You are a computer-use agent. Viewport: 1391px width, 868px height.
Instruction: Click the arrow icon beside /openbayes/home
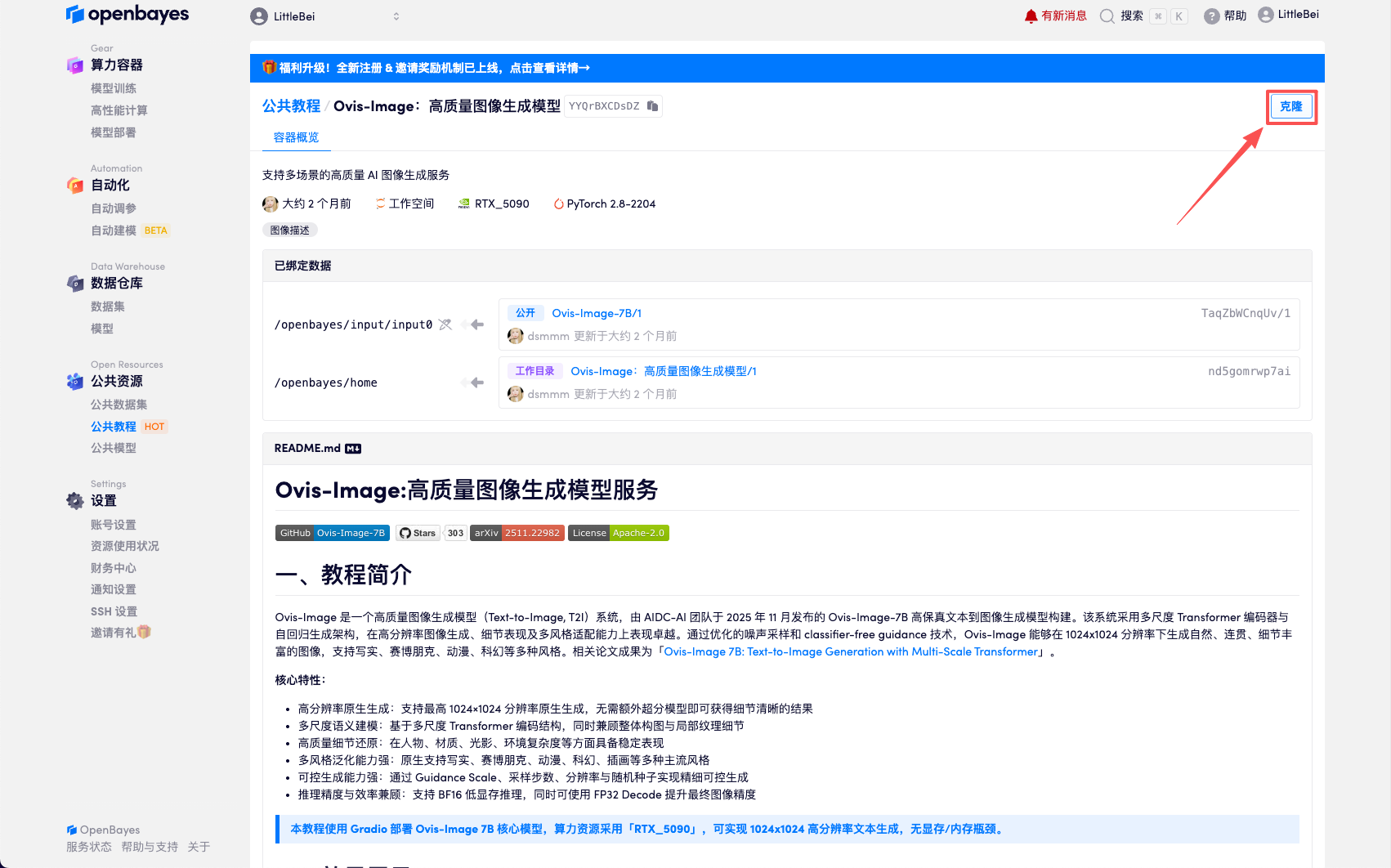(473, 383)
